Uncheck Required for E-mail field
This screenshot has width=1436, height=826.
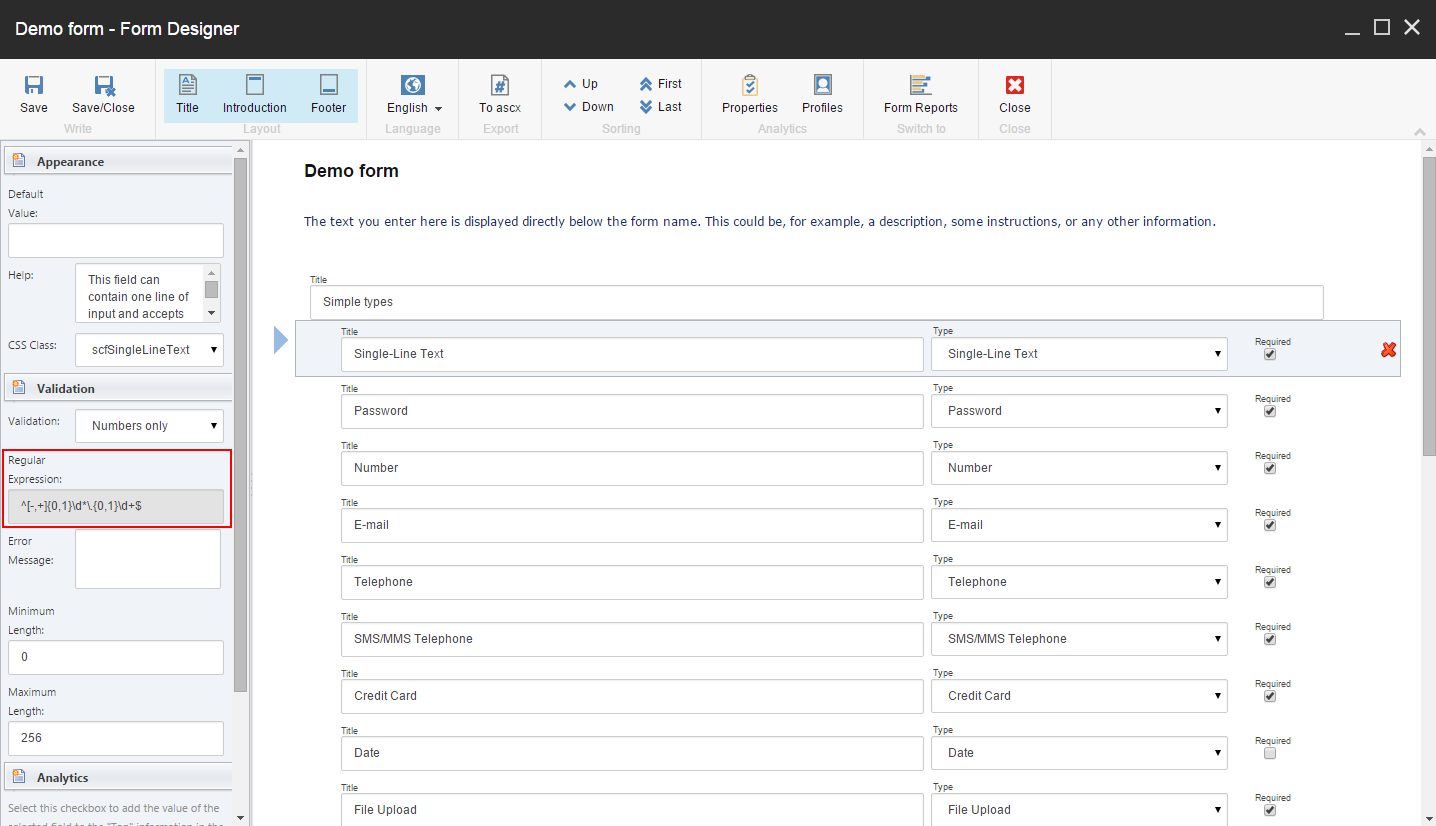pos(1270,525)
